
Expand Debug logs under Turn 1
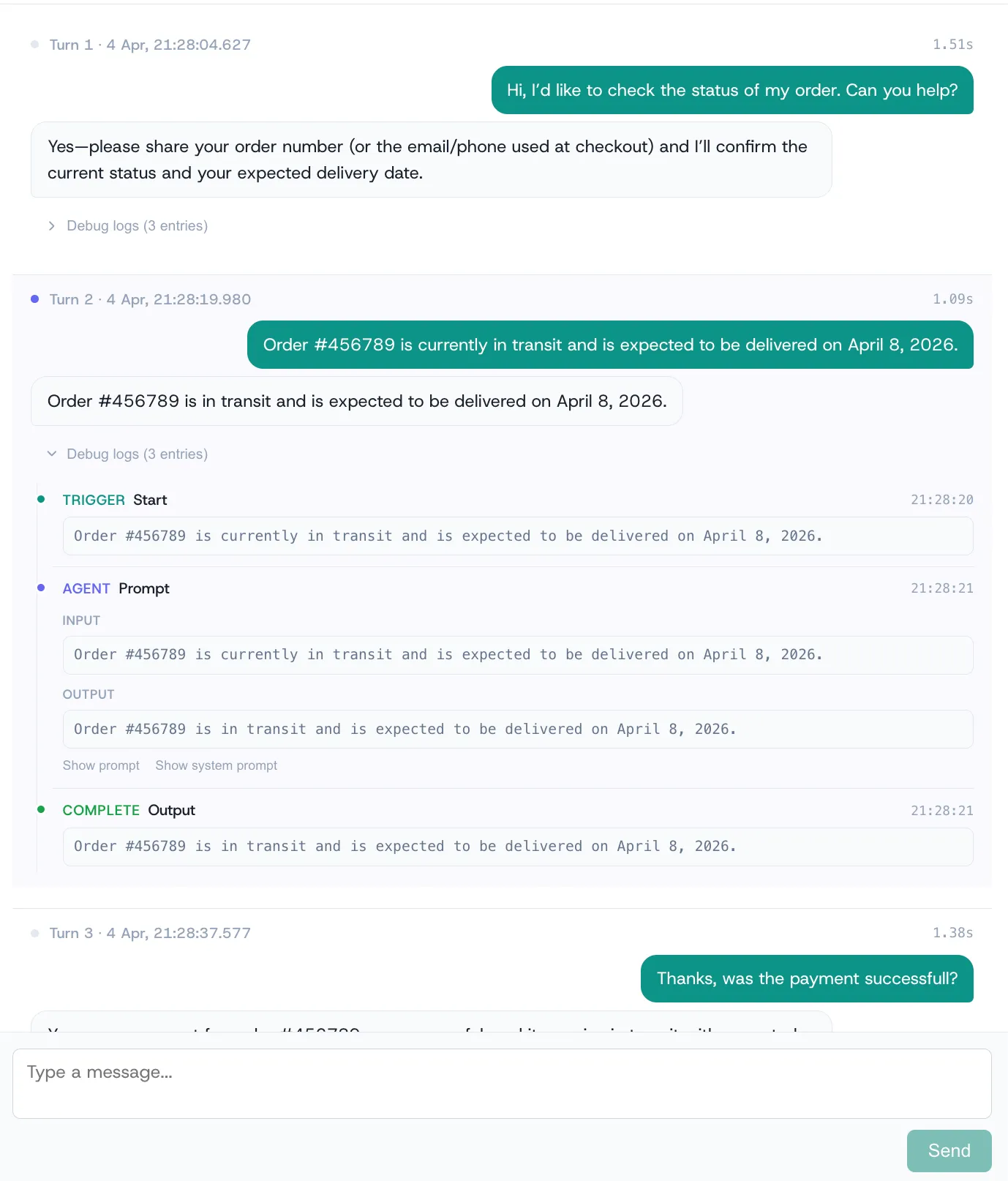(x=136, y=225)
